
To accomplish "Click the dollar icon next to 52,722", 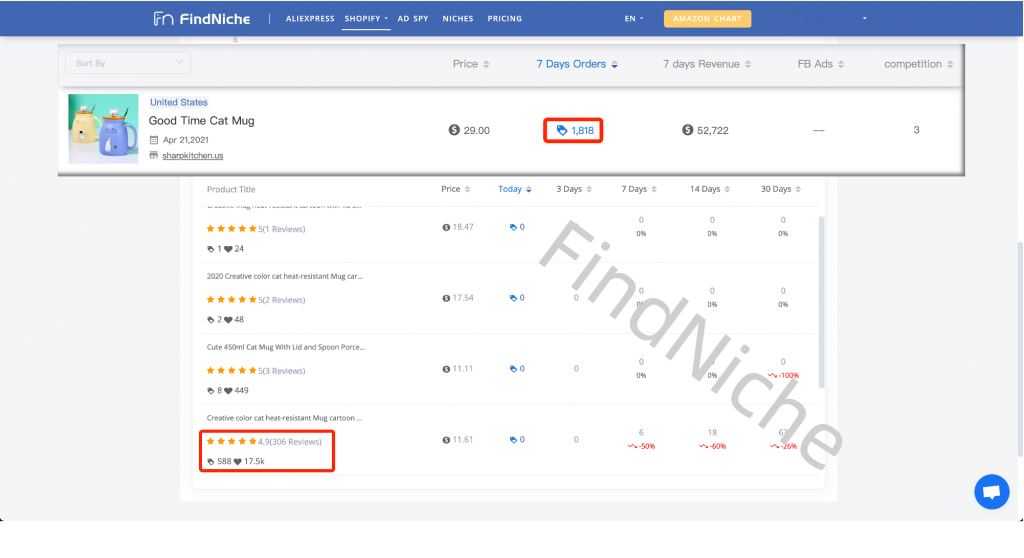I will (688, 130).
